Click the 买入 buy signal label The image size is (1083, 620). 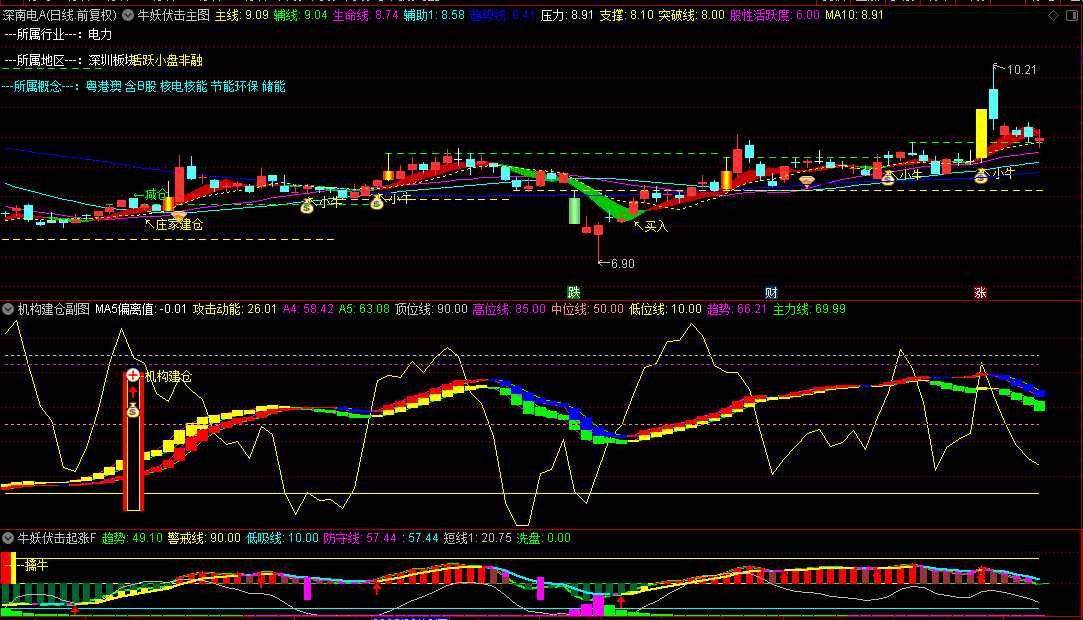pyautogui.click(x=655, y=226)
